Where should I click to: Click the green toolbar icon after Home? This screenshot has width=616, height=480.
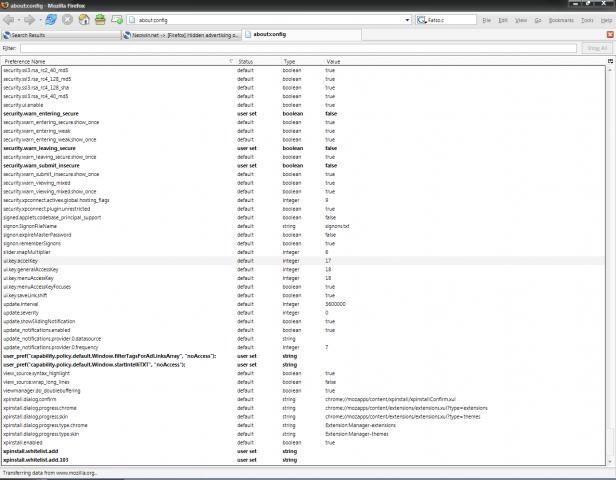[100, 20]
